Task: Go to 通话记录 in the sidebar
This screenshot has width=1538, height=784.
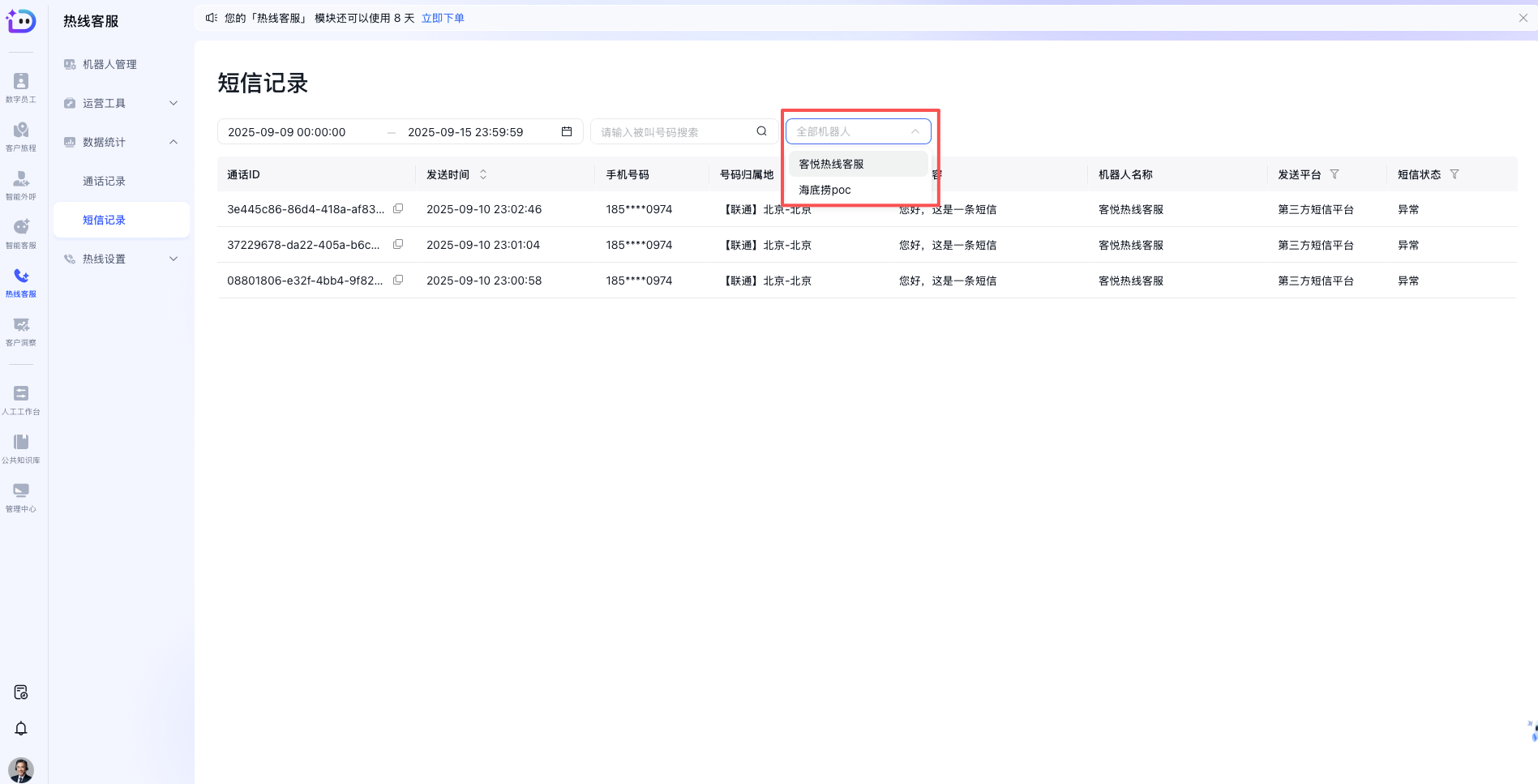Action: 104,181
